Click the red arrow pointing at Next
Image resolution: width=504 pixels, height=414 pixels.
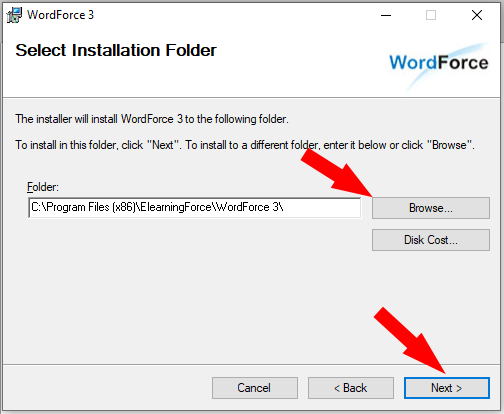[x=410, y=340]
